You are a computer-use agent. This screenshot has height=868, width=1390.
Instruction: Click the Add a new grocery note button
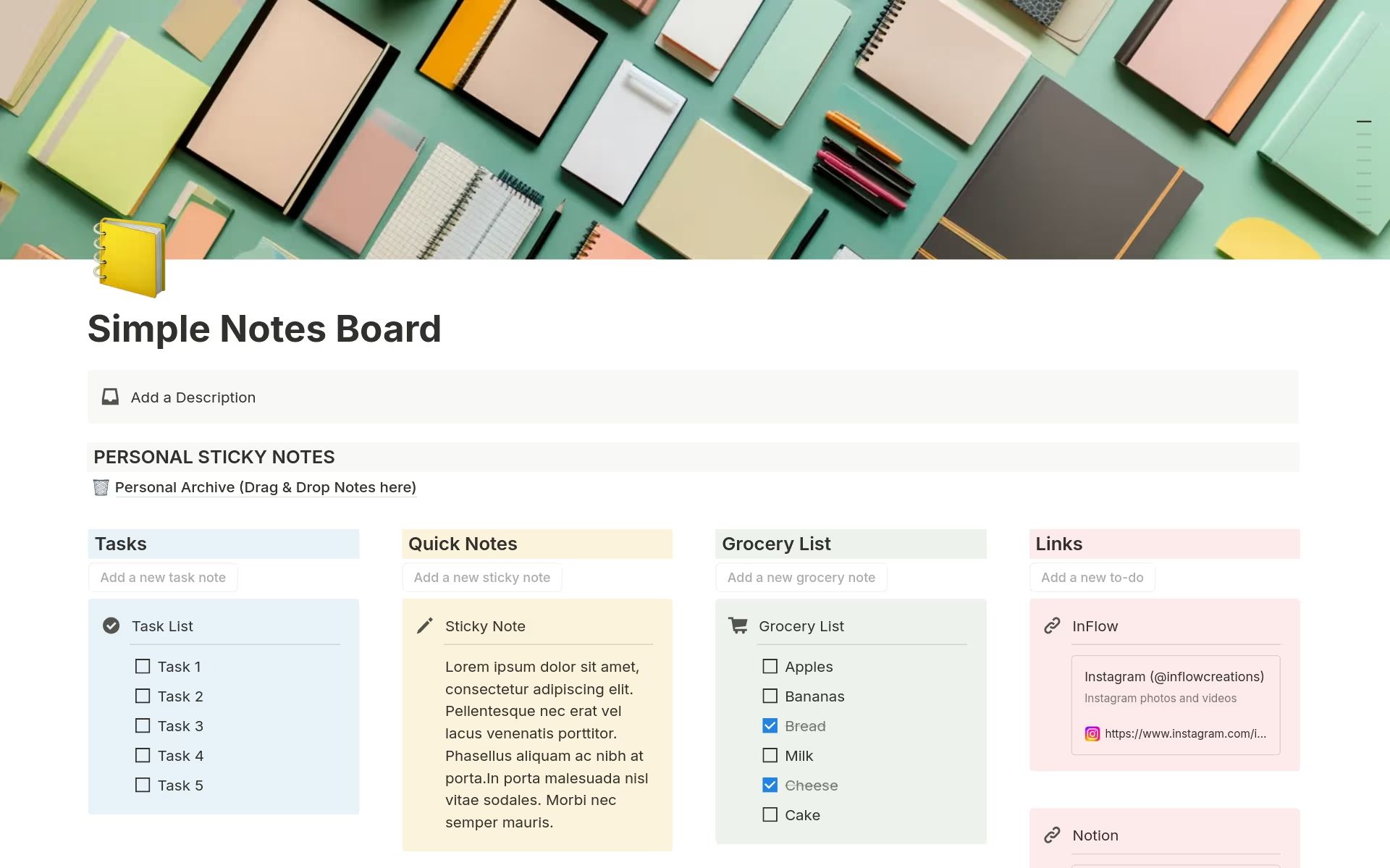point(801,577)
